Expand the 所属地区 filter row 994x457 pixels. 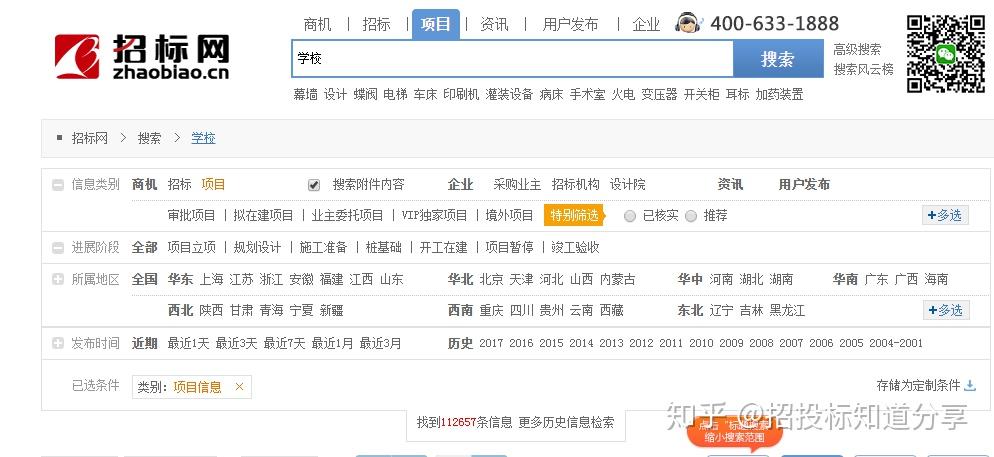[58, 279]
